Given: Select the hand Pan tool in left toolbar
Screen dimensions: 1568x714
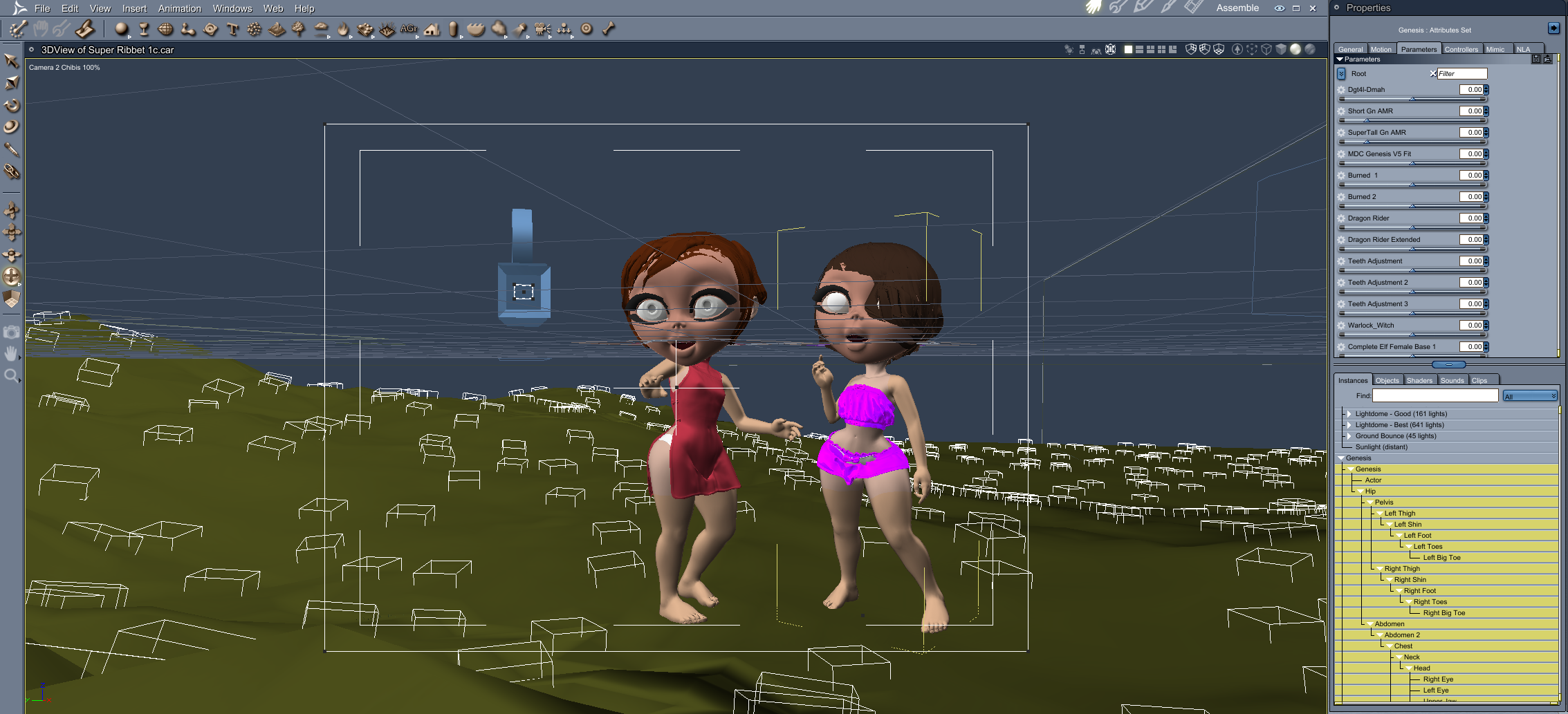Looking at the screenshot, I should point(11,354).
